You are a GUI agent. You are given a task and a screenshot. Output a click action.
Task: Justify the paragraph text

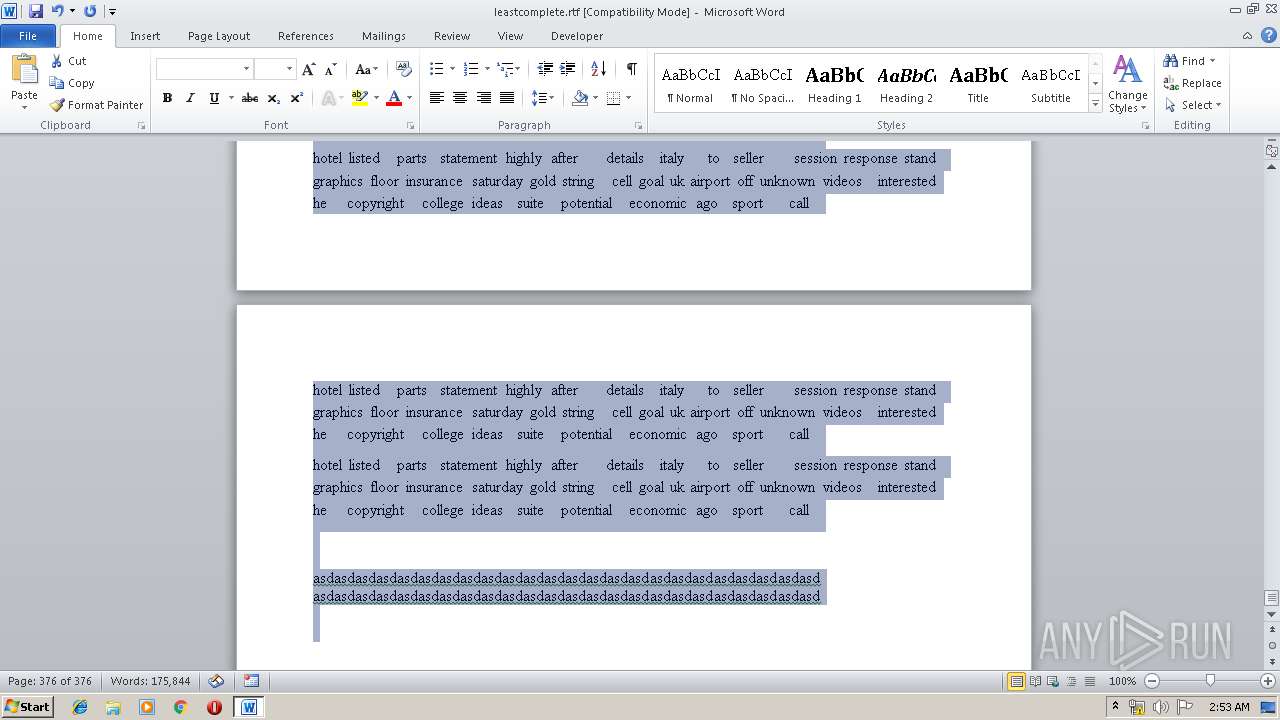click(507, 98)
